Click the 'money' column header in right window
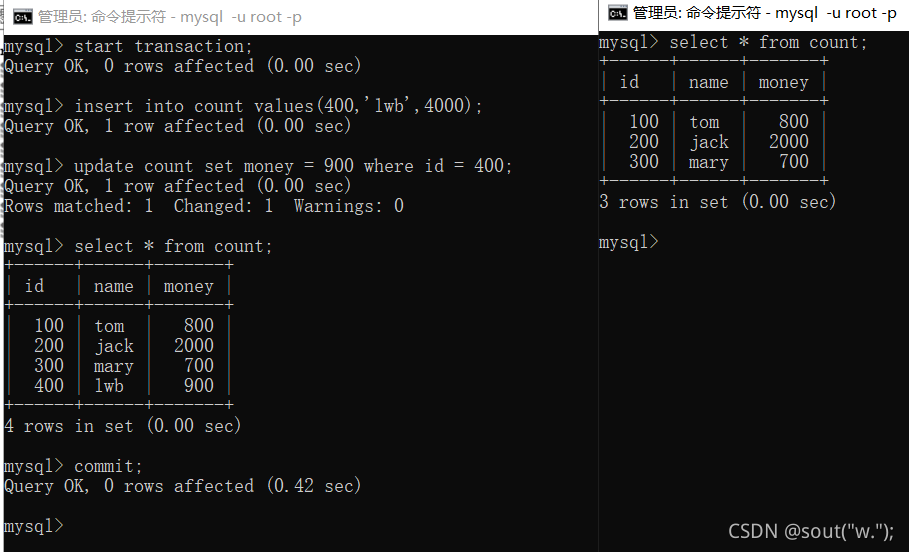This screenshot has width=909, height=552. pos(783,82)
